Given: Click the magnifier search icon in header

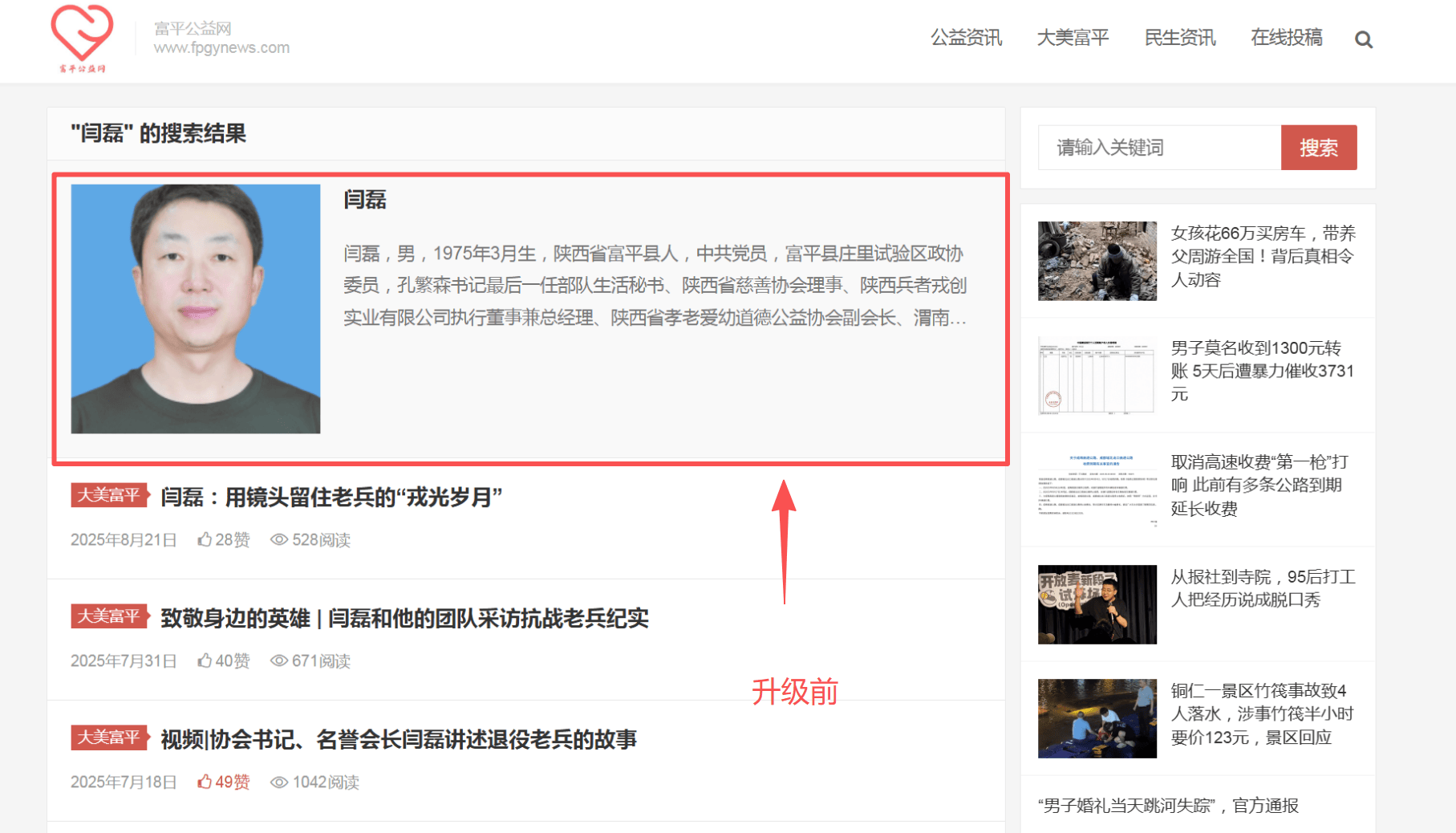Looking at the screenshot, I should pyautogui.click(x=1363, y=39).
